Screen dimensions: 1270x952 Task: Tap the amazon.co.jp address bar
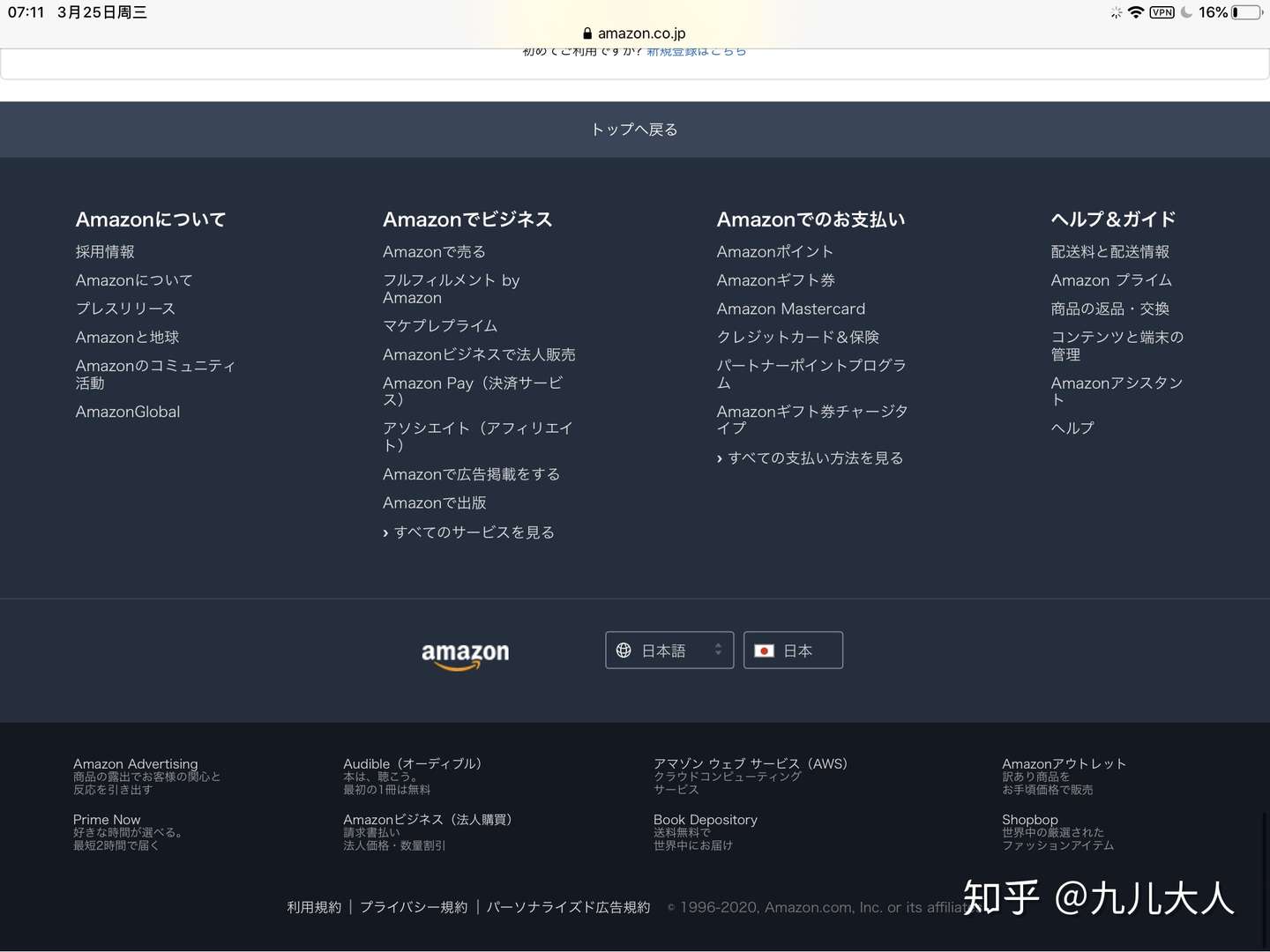[635, 33]
